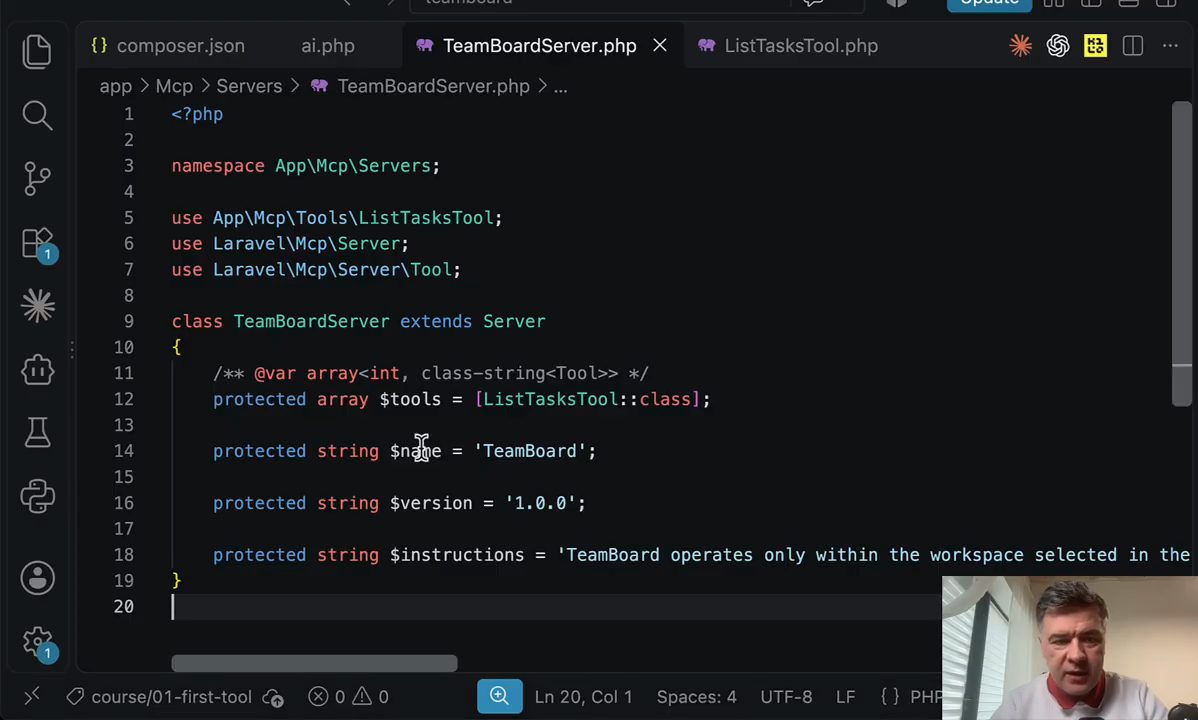Change indentation via Spaces: 4

click(x=696, y=696)
